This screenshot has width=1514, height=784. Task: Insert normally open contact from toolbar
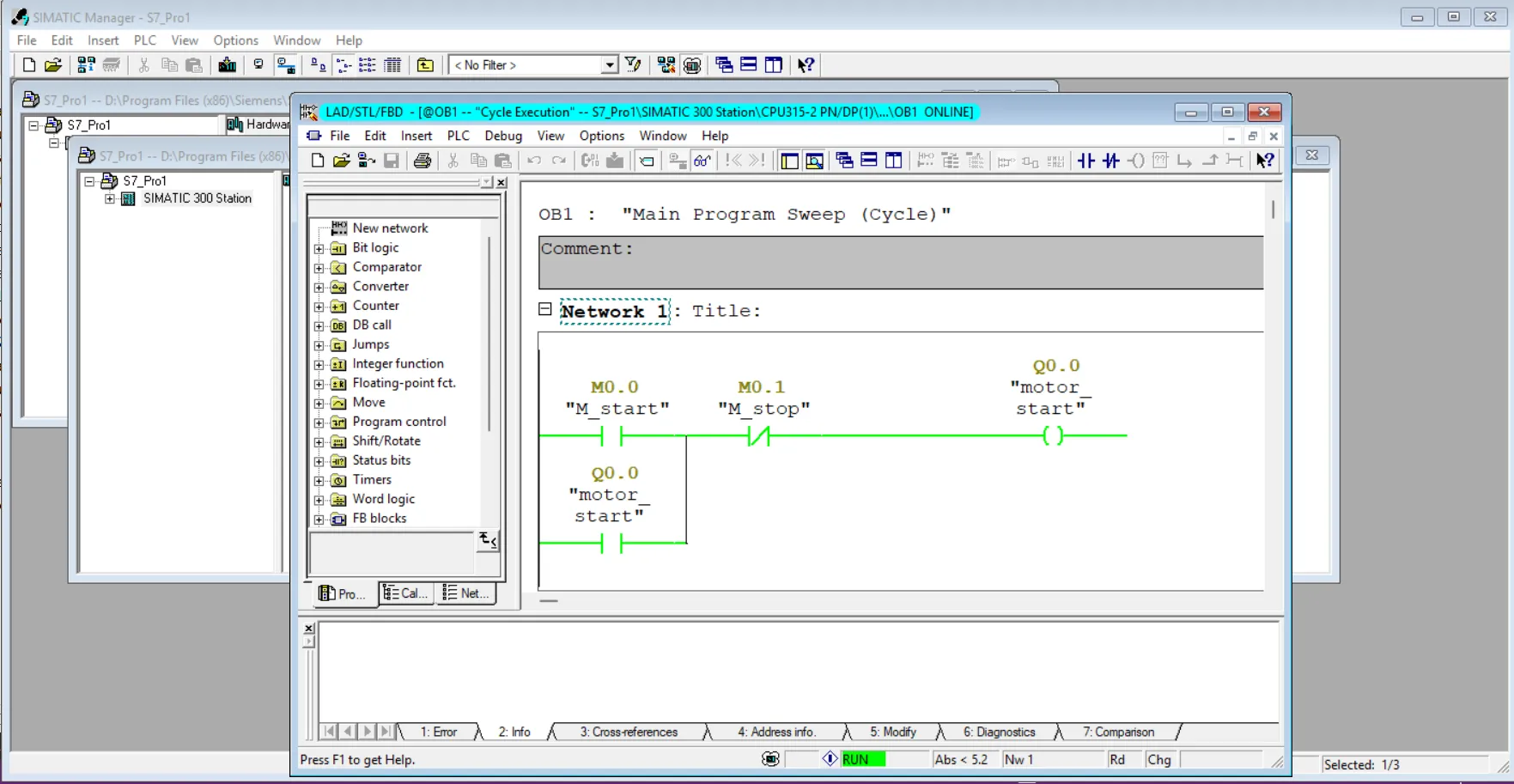point(1086,161)
